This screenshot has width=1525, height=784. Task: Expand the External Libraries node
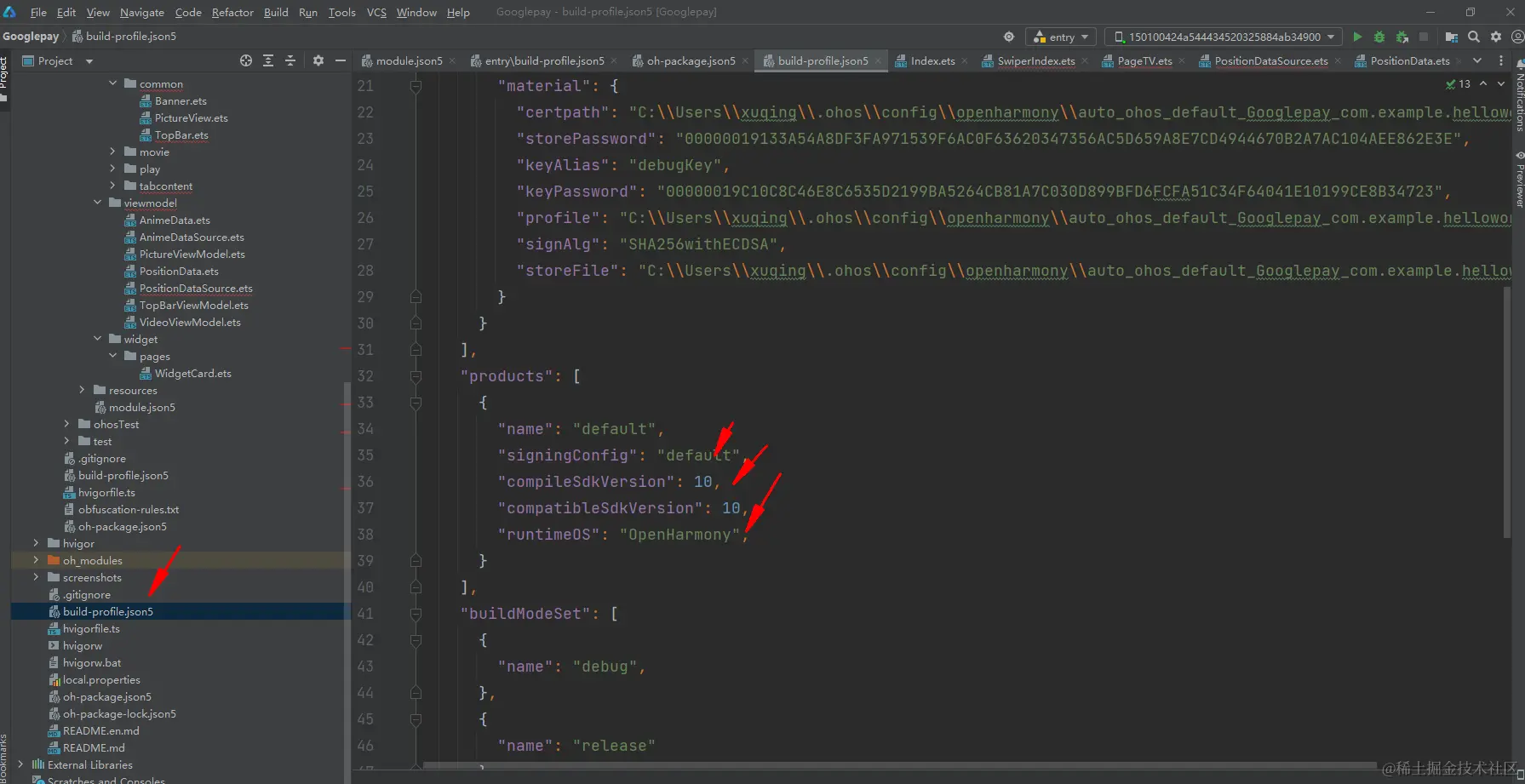coord(20,764)
